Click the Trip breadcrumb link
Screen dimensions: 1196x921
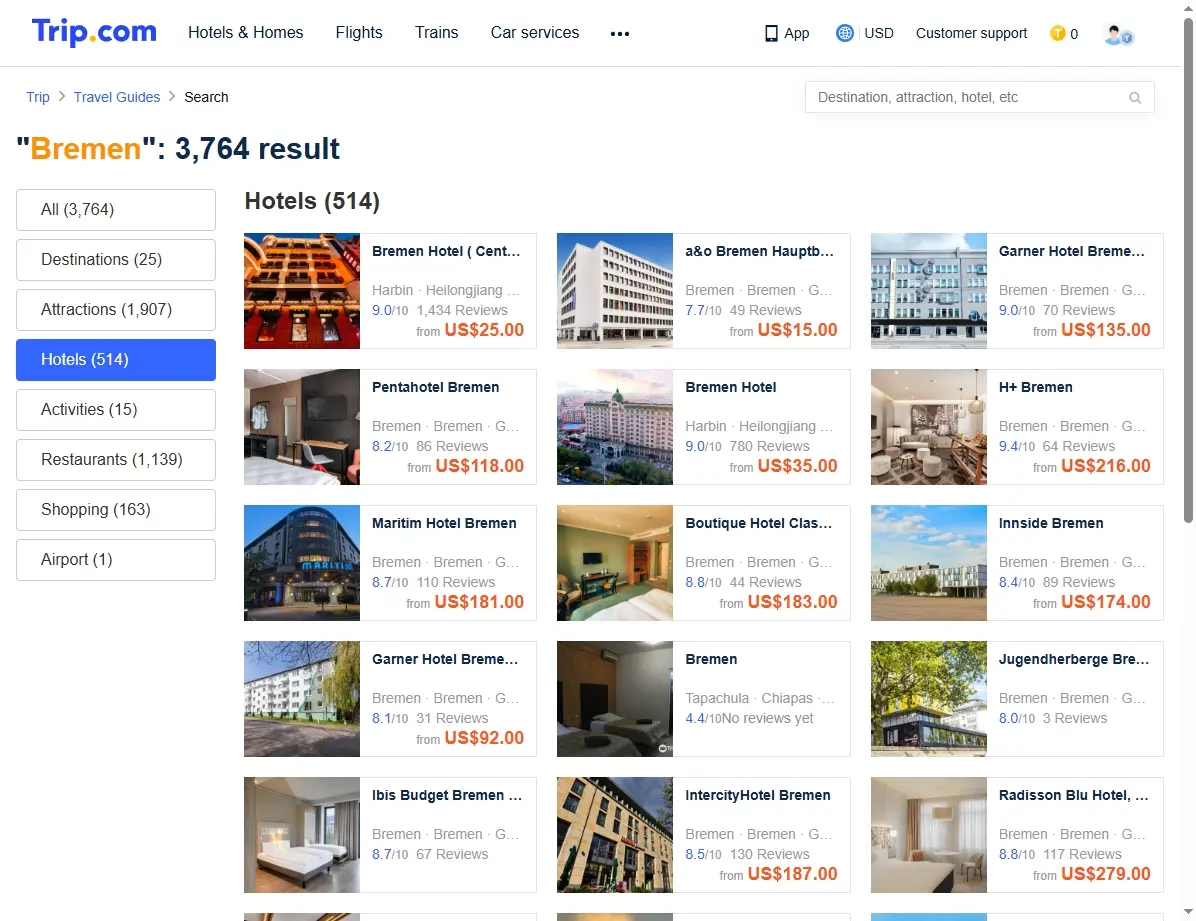(x=37, y=97)
